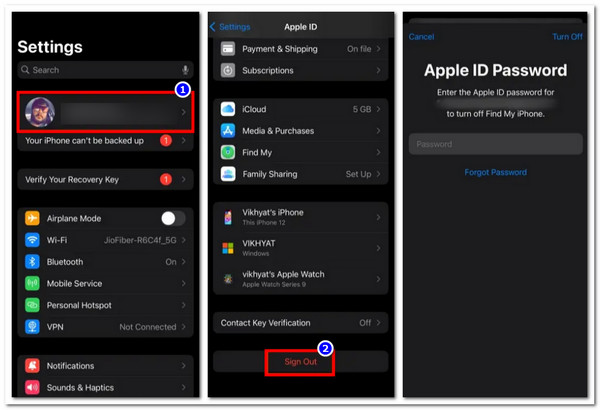Open Your iPhone can't be backed up

tap(105, 140)
